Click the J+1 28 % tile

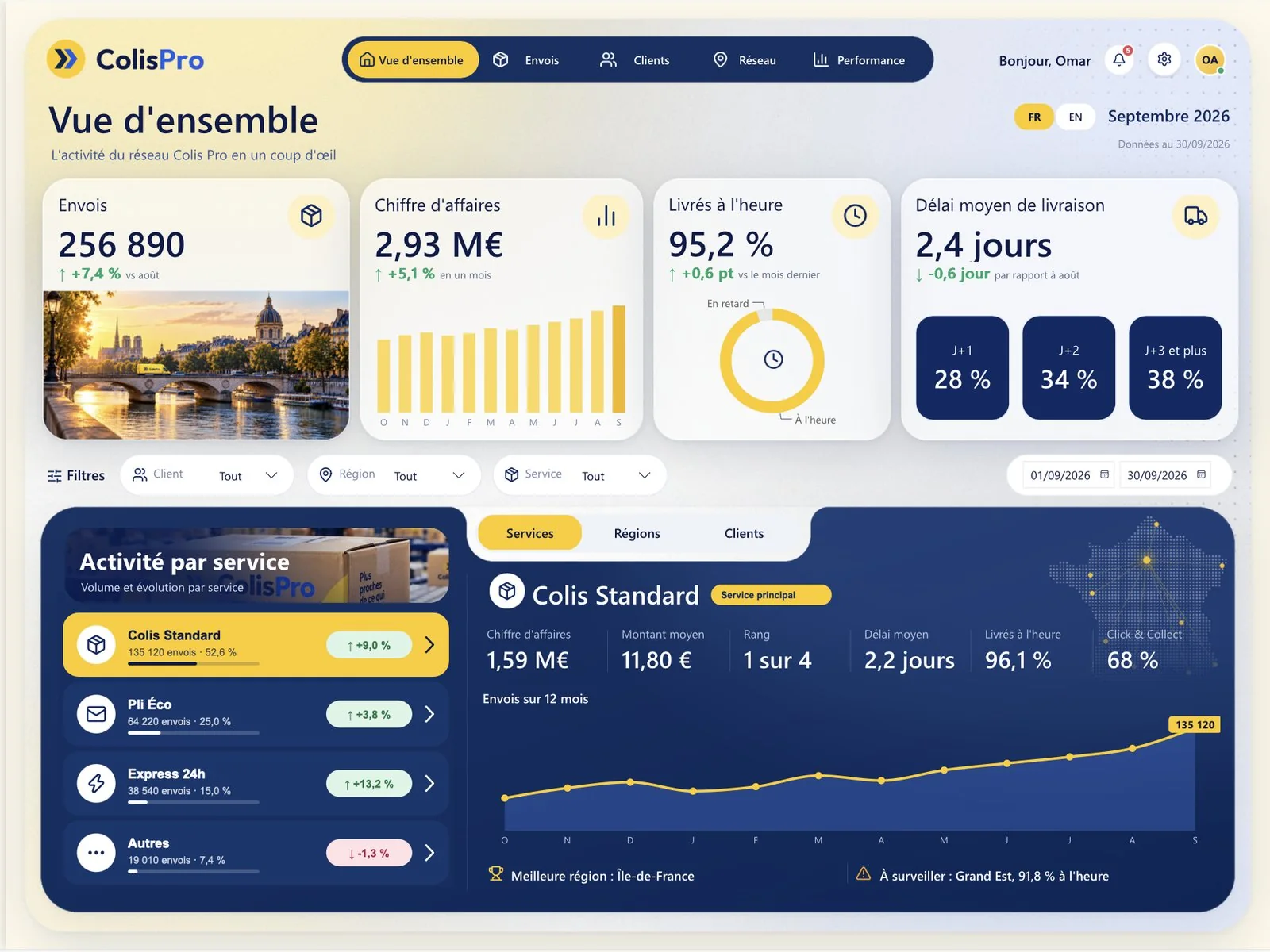pyautogui.click(x=962, y=367)
